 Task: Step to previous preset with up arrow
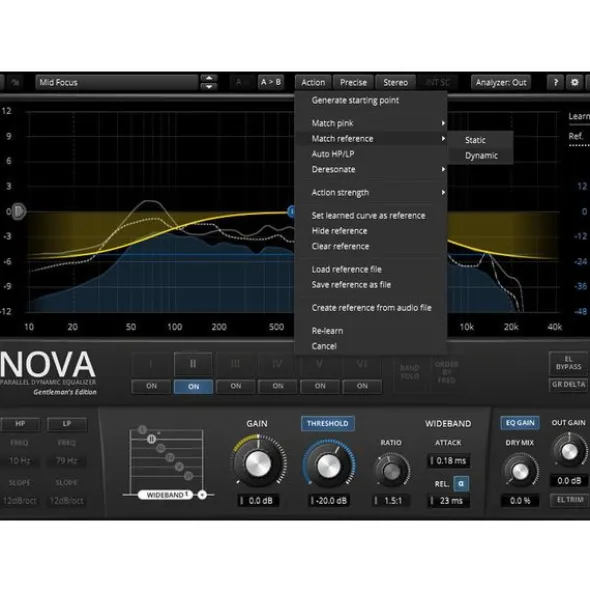click(x=209, y=78)
